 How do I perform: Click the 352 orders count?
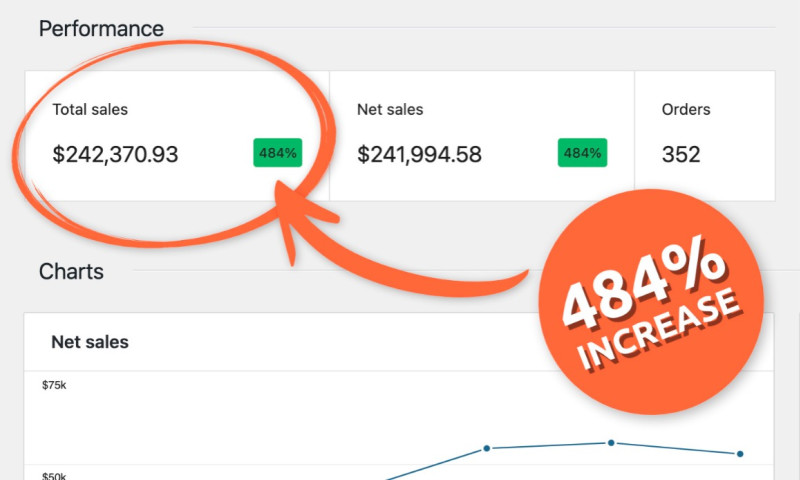click(681, 155)
